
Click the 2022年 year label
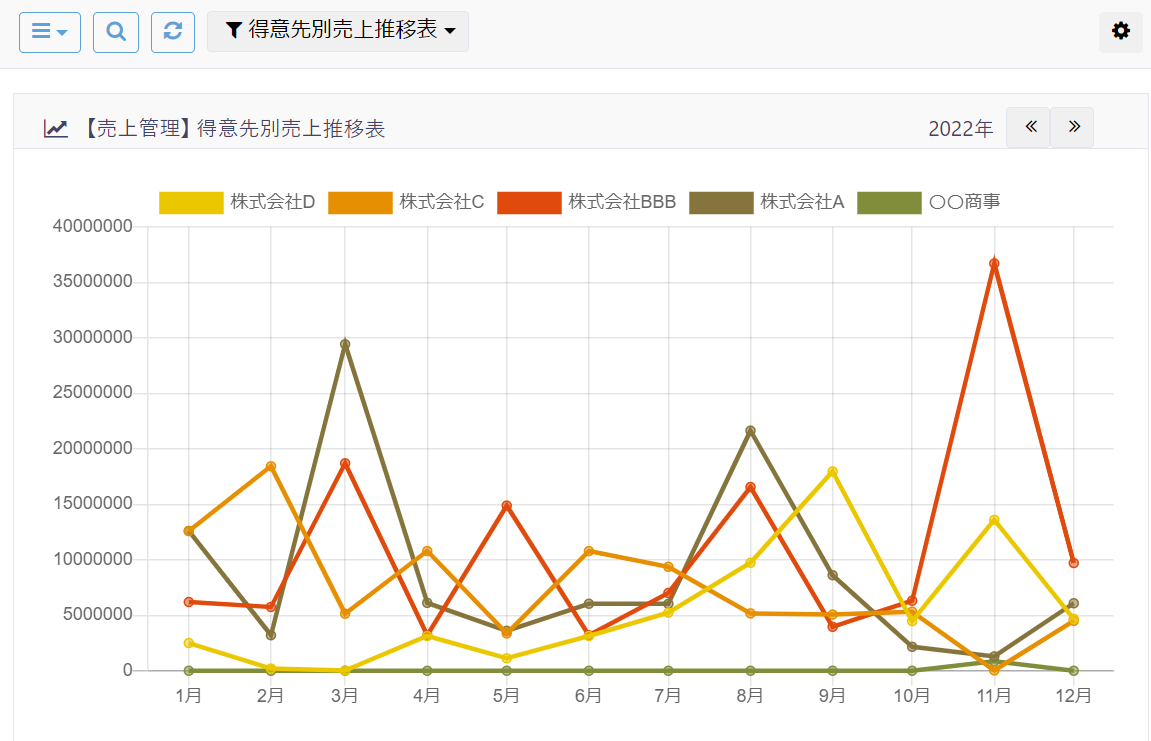tap(960, 129)
